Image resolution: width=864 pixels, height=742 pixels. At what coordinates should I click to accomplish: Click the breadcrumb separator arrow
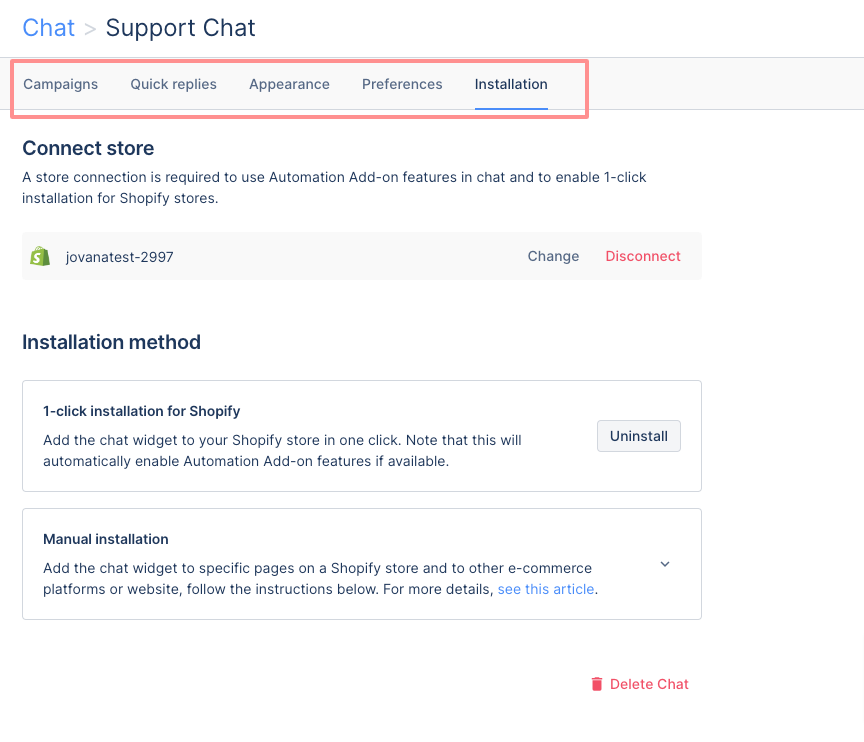pos(90,29)
